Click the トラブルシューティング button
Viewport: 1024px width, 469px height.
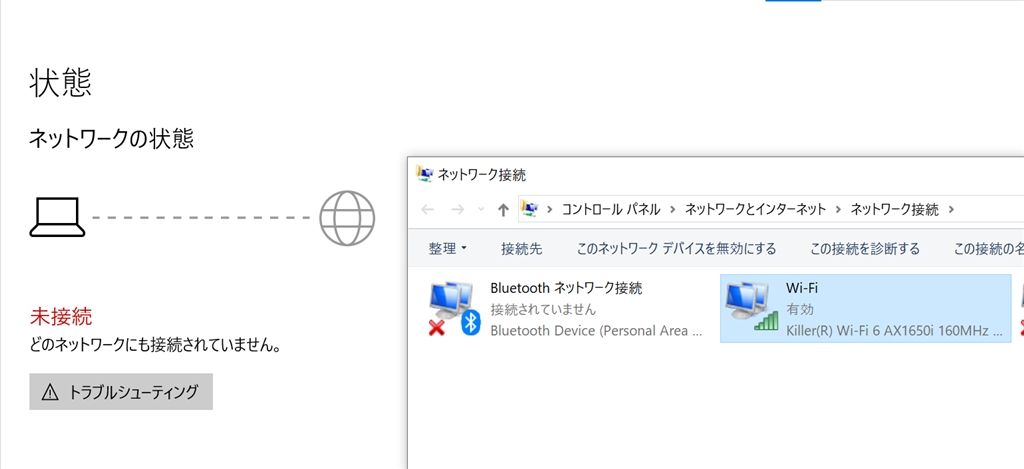[121, 392]
